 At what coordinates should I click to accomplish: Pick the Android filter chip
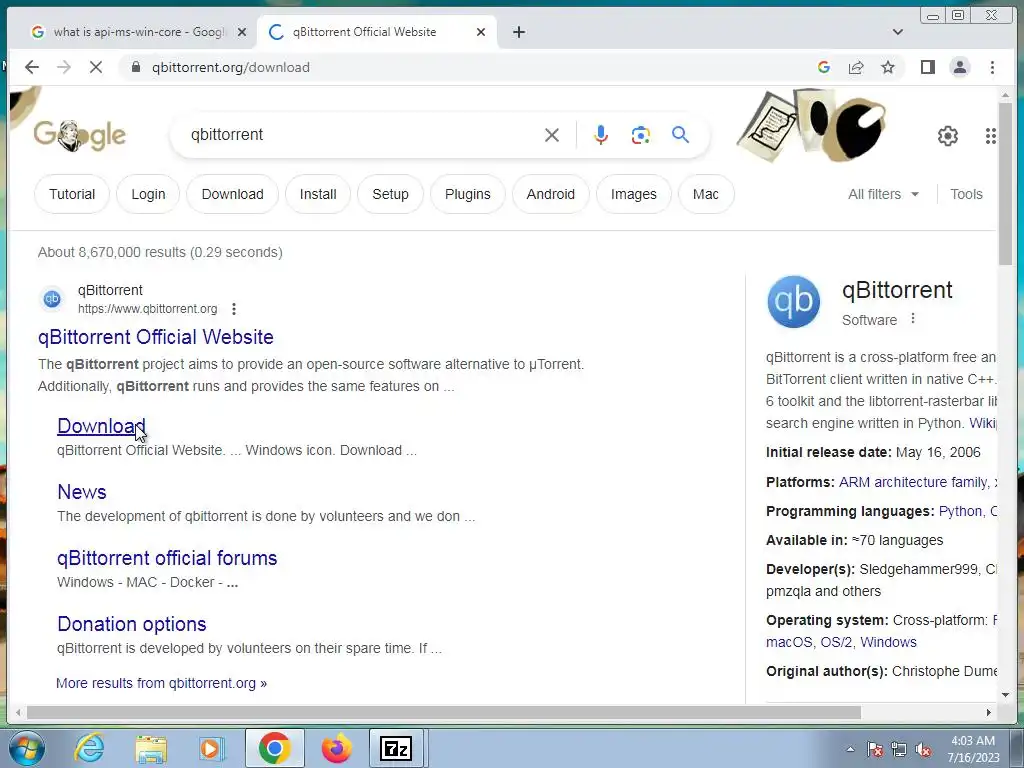551,194
